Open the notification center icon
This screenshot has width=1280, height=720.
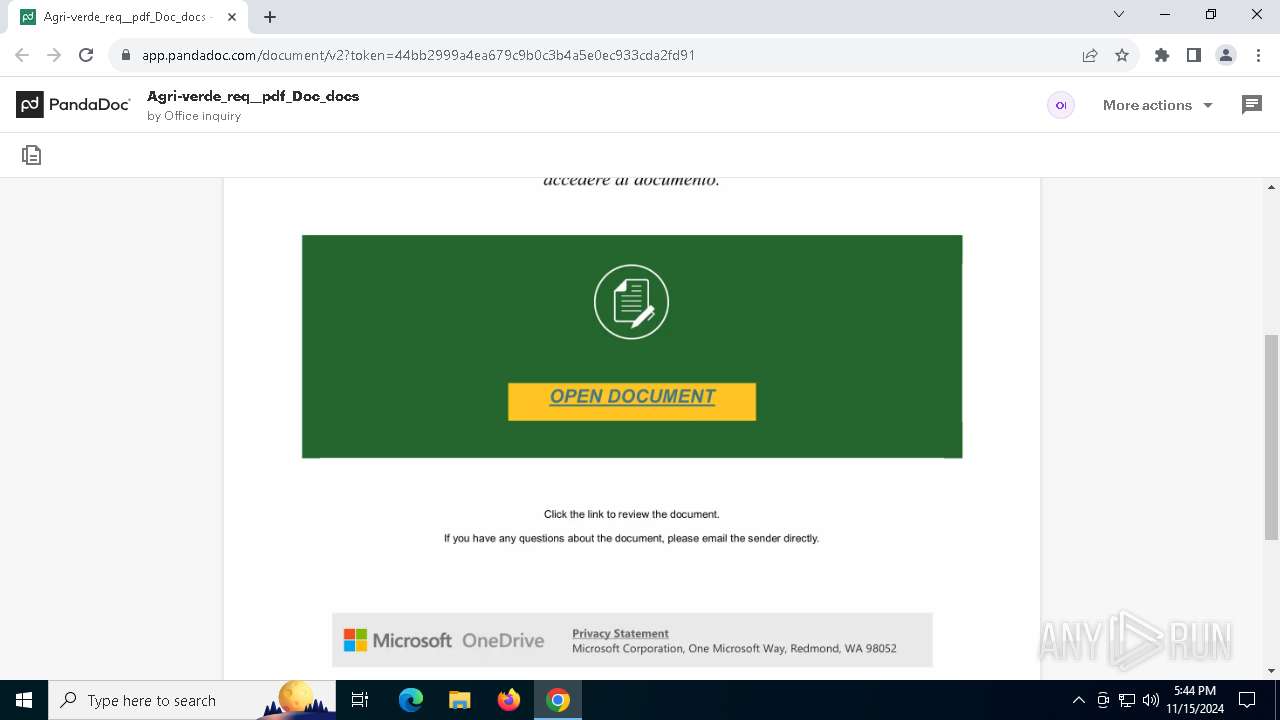coord(1247,700)
